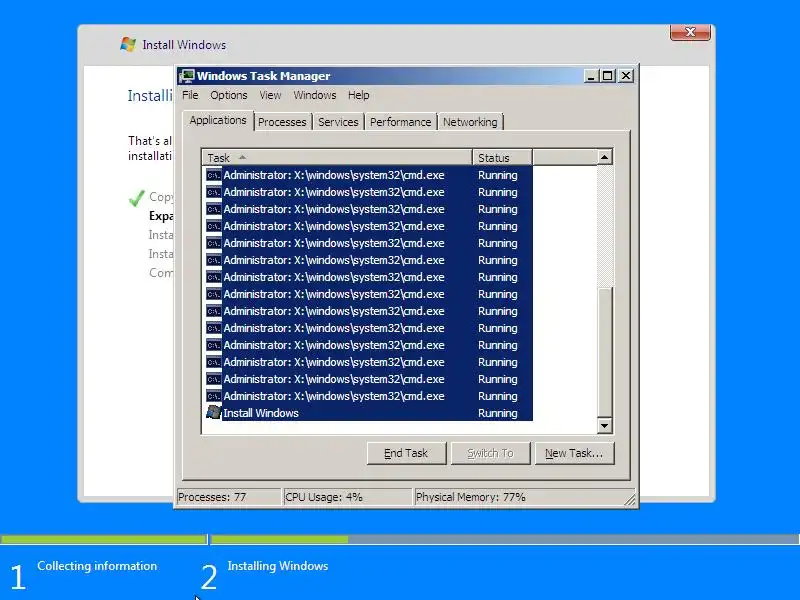
Task: Click the task list scrollbar thumb
Action: pos(605,352)
